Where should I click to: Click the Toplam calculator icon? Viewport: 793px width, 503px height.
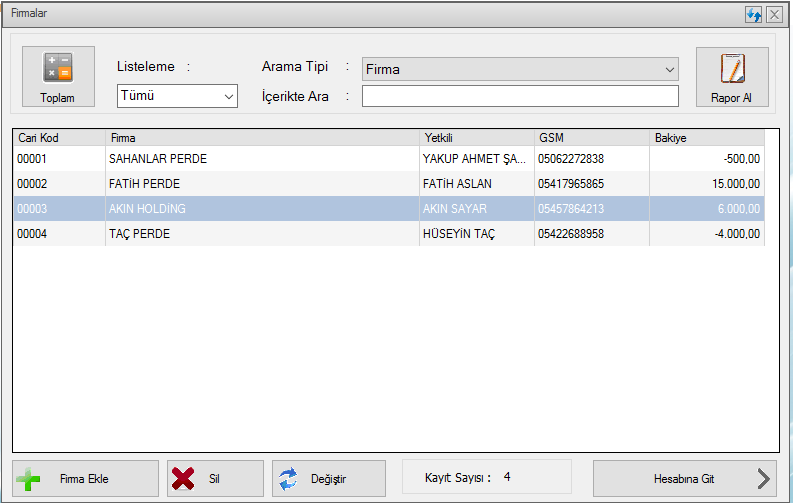tap(57, 68)
